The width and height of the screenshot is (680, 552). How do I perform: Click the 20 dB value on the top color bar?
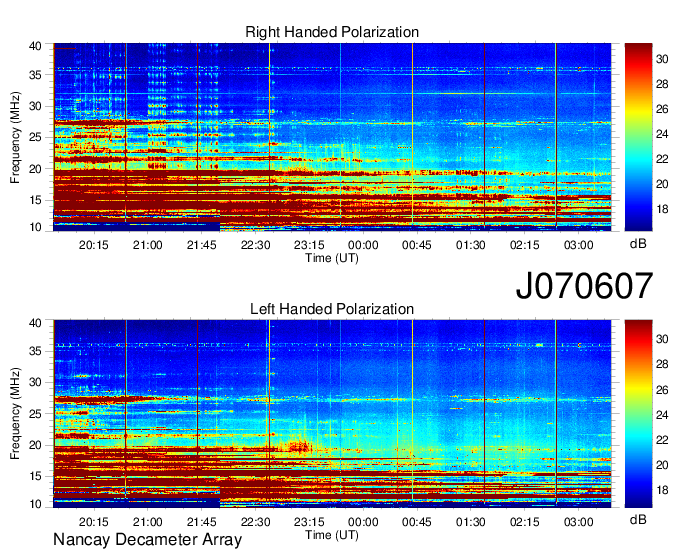click(x=662, y=185)
